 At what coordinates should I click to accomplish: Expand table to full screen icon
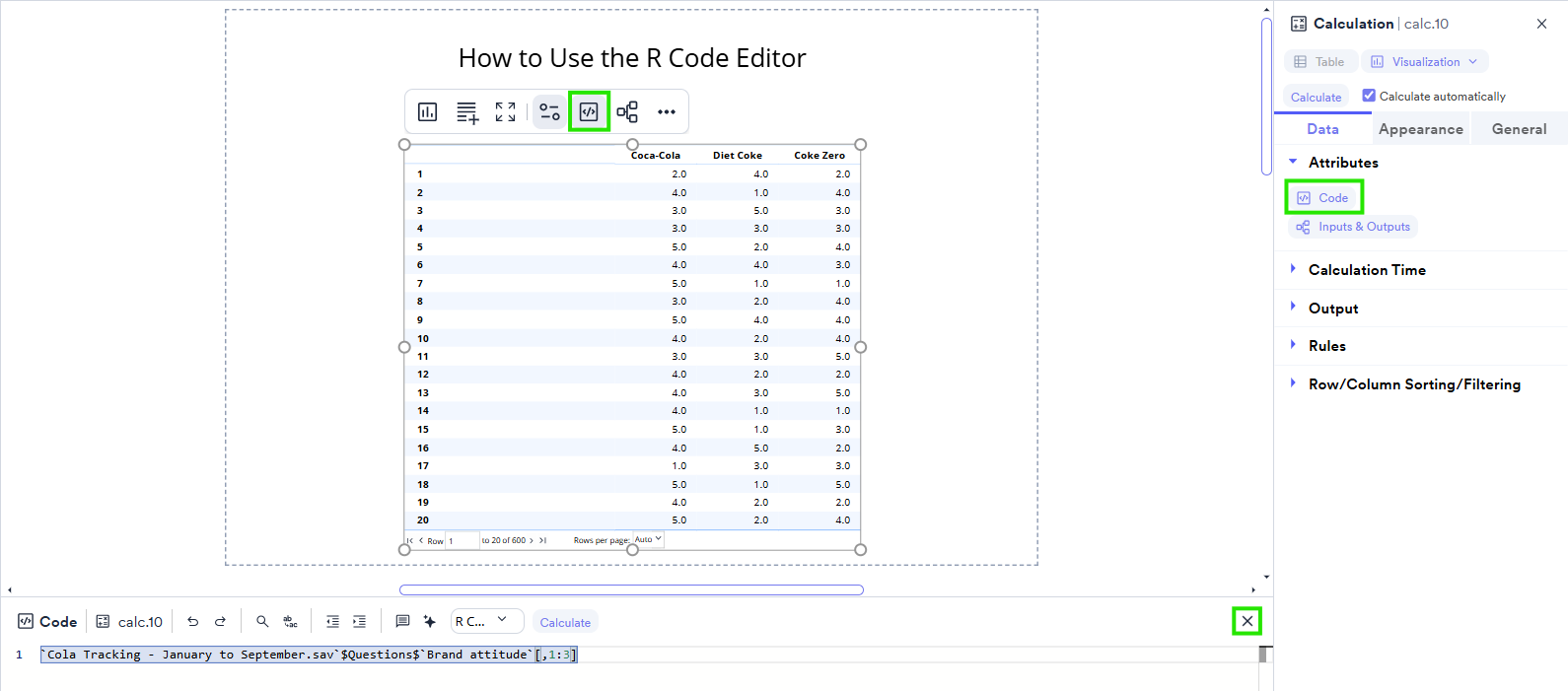coord(505,111)
